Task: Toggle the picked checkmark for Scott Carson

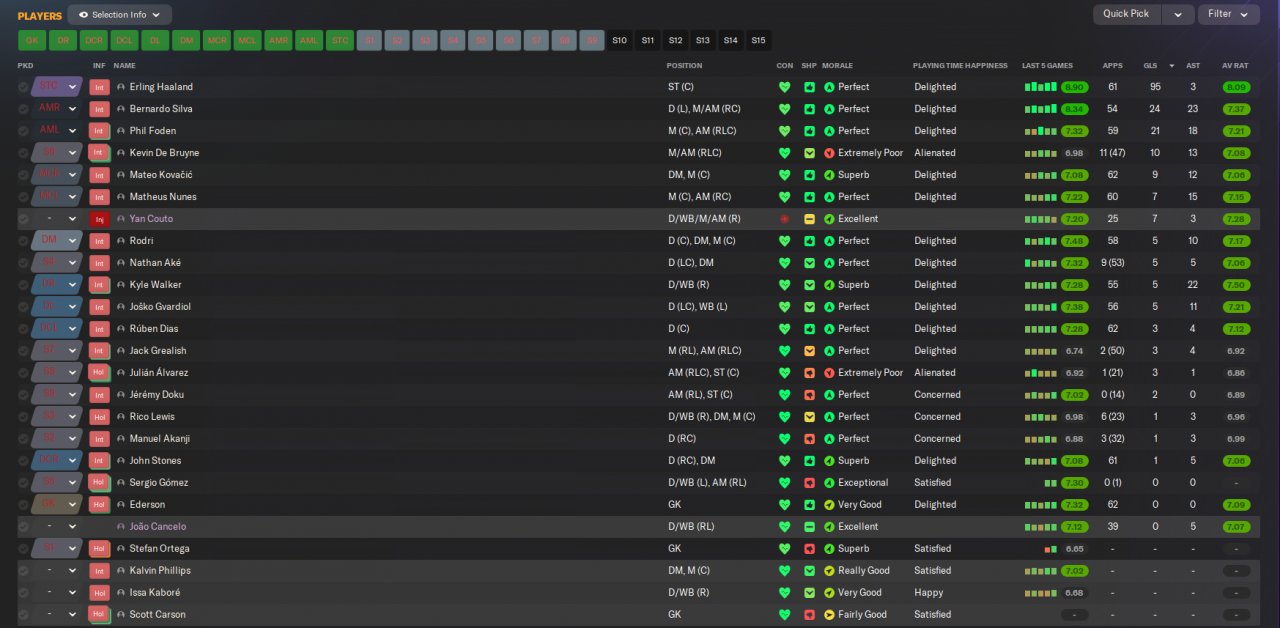Action: point(23,615)
